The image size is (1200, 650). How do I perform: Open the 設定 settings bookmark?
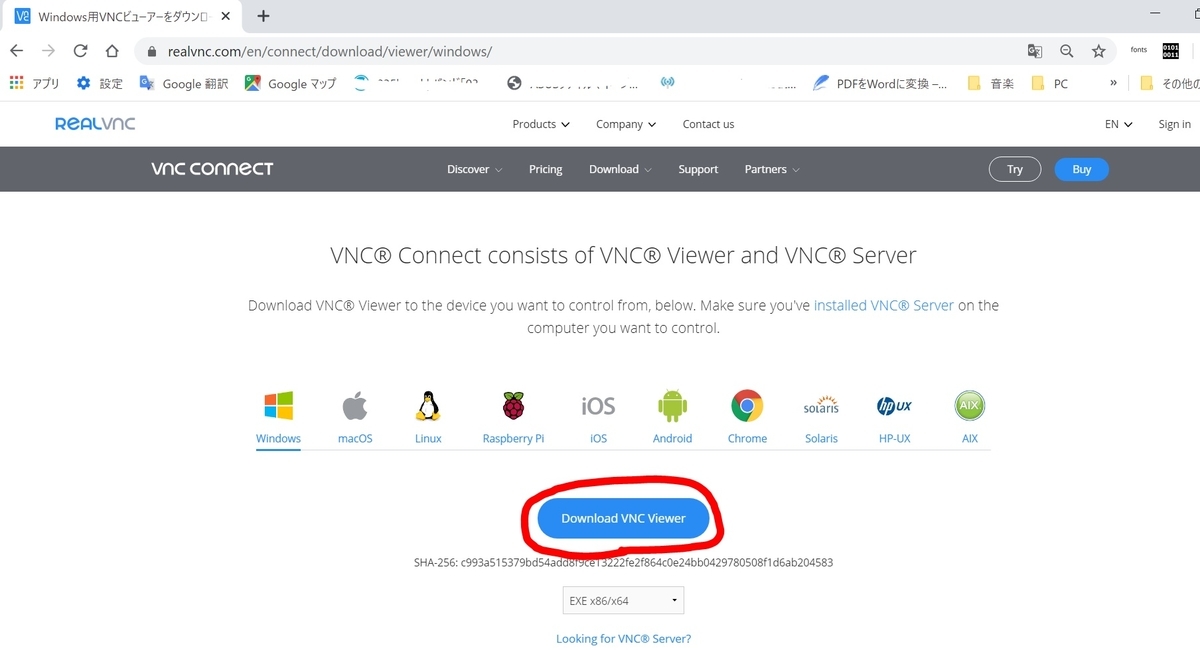point(99,84)
